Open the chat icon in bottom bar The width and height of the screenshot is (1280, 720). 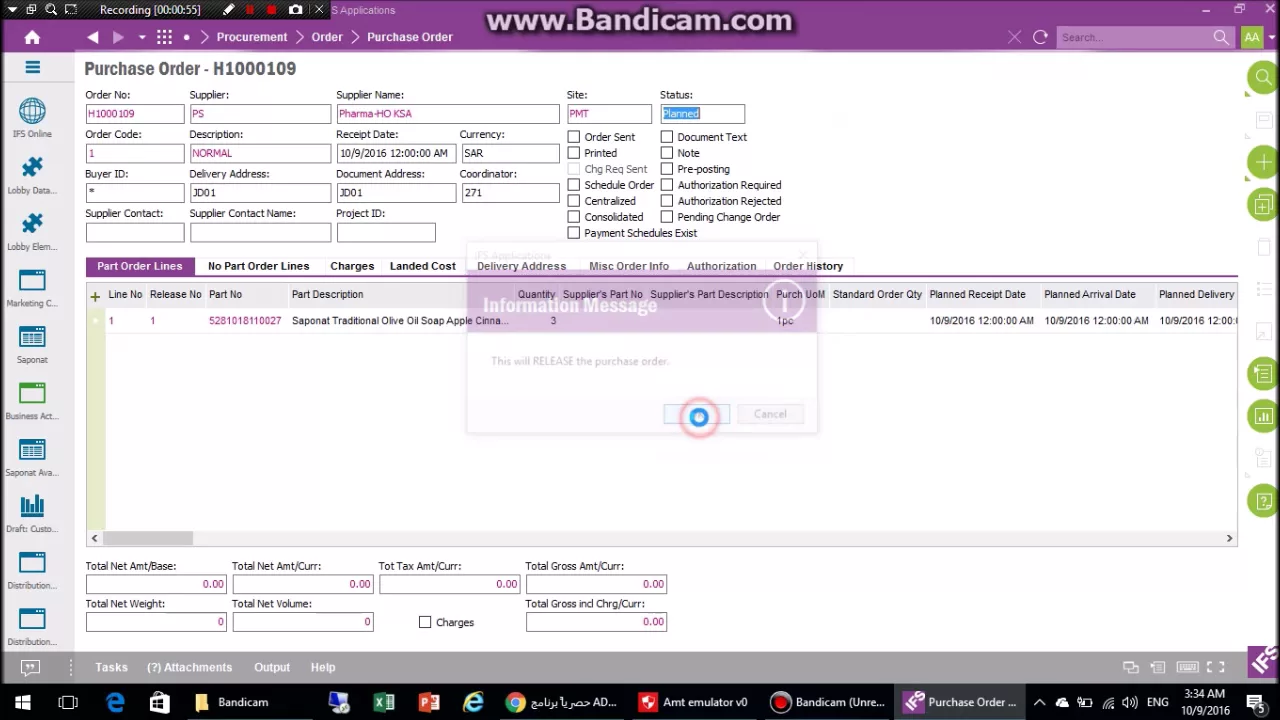click(x=30, y=667)
